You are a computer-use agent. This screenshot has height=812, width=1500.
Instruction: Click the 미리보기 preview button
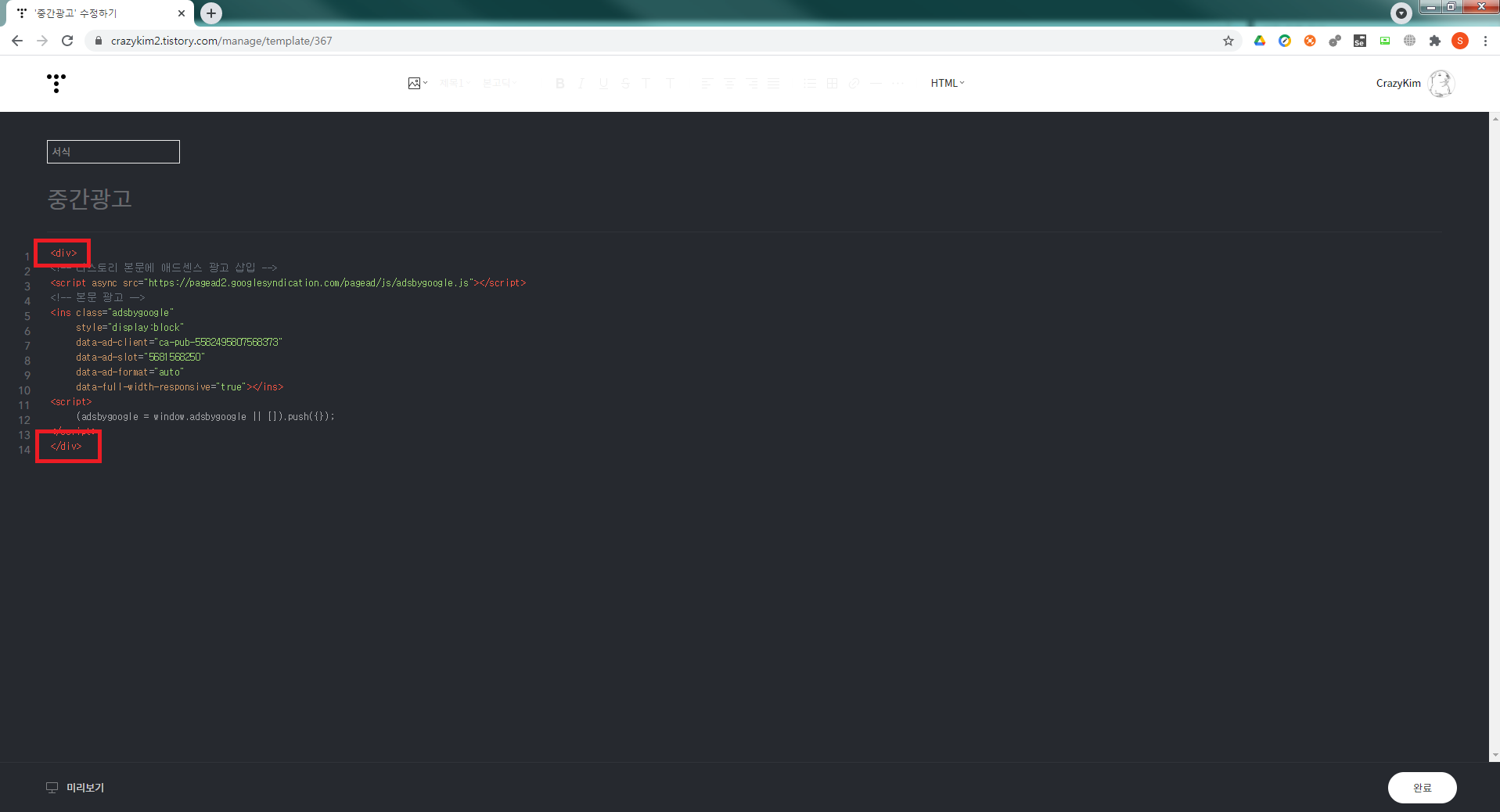(75, 788)
